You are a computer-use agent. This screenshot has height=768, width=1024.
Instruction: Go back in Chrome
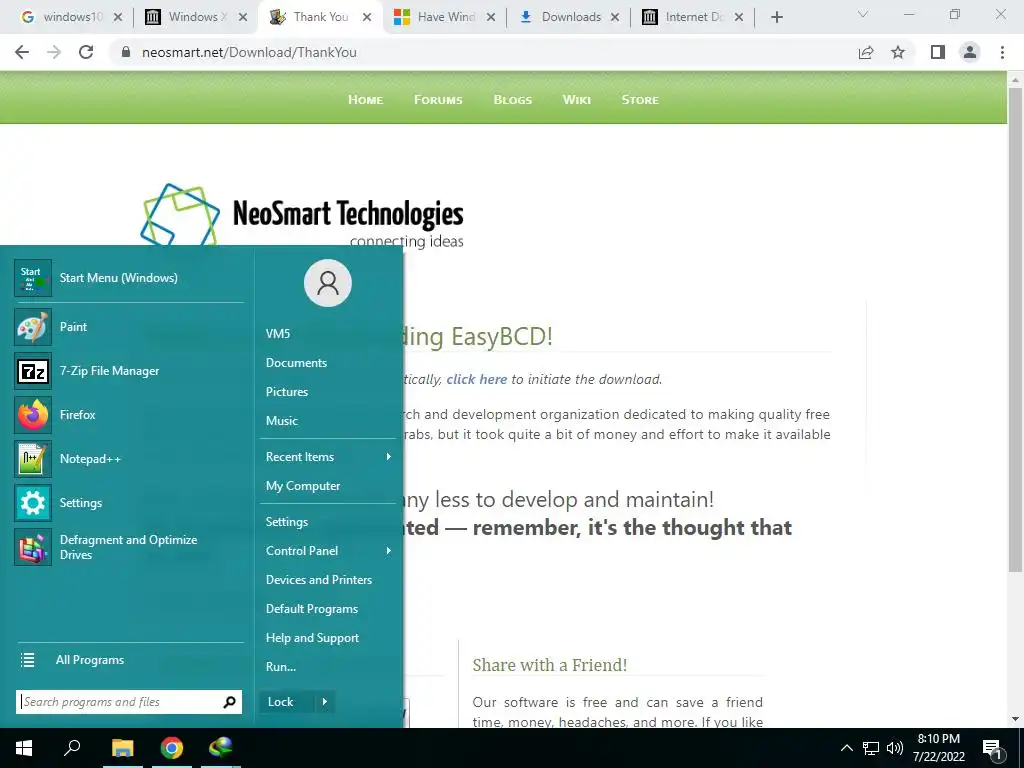coord(22,52)
